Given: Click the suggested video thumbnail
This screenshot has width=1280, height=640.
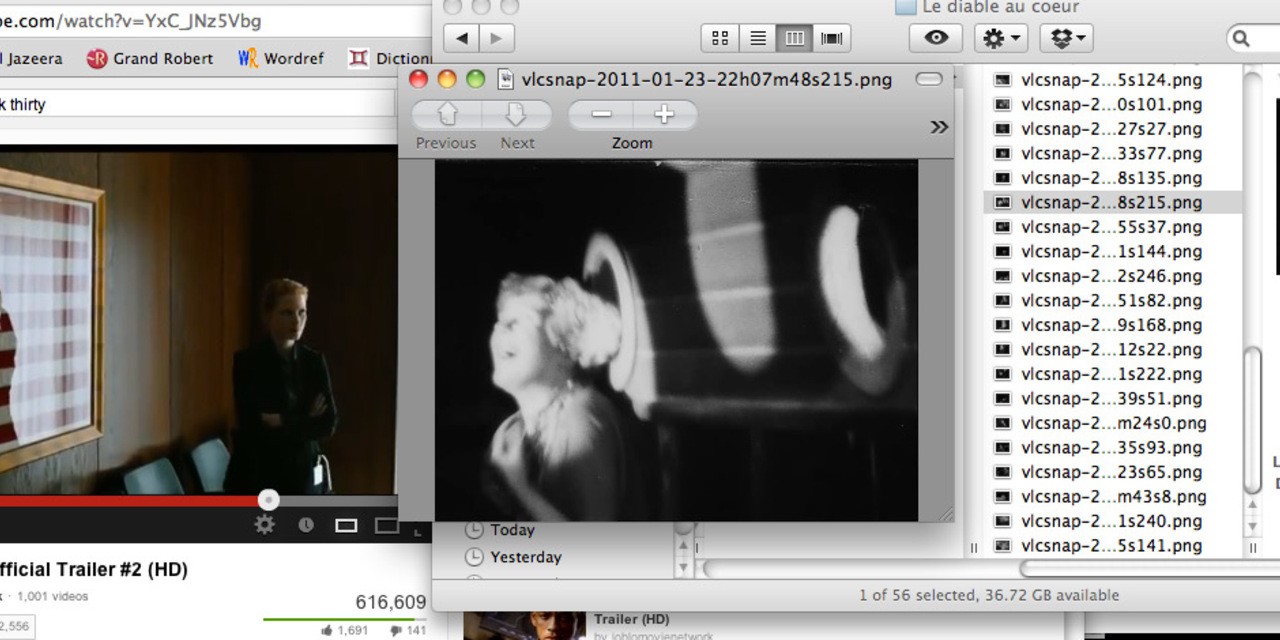Looking at the screenshot, I should (524, 626).
